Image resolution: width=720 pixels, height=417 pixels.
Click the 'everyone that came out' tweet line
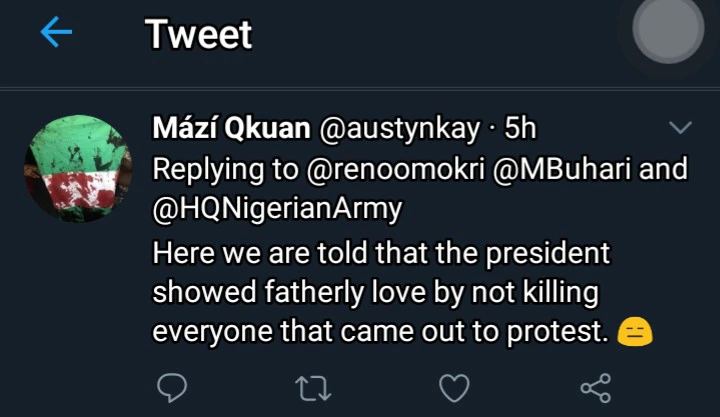(380, 332)
